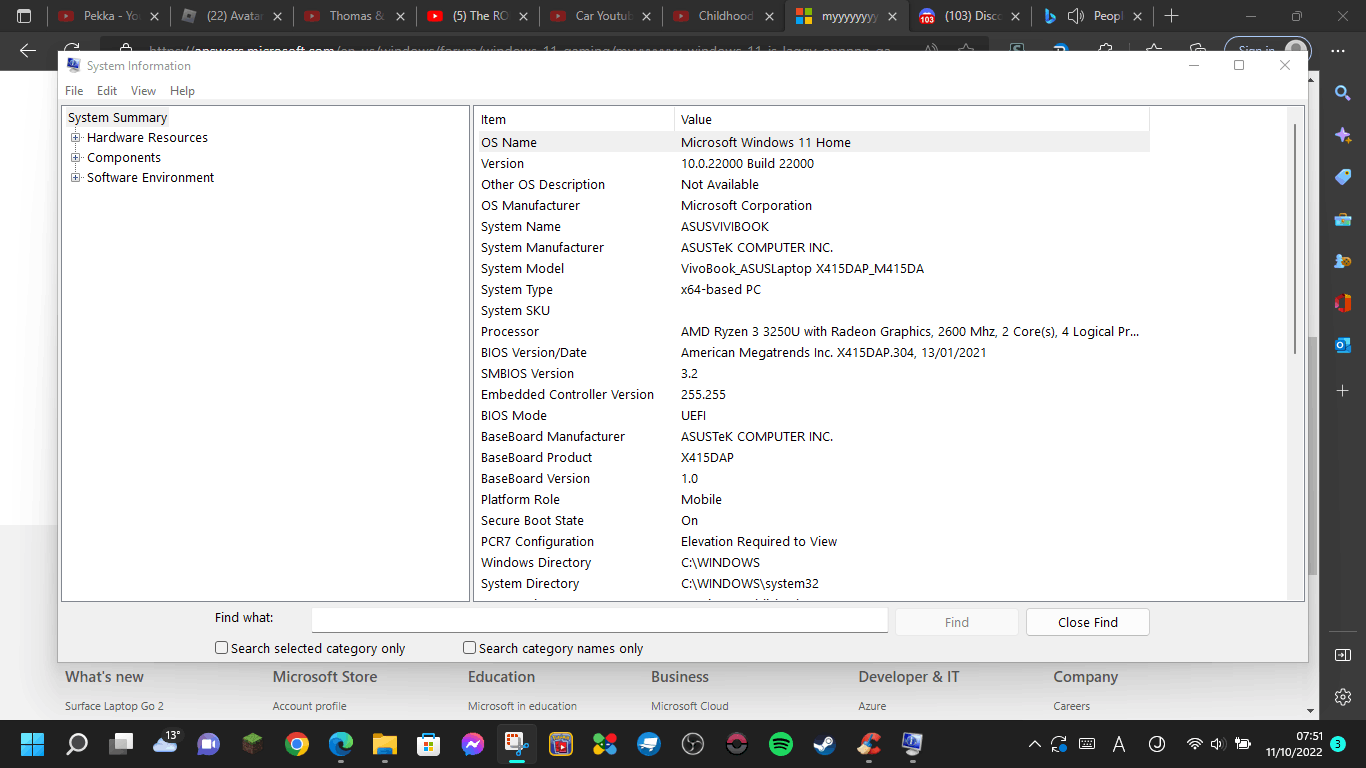
Task: Expand the Software Environment node
Action: (75, 177)
